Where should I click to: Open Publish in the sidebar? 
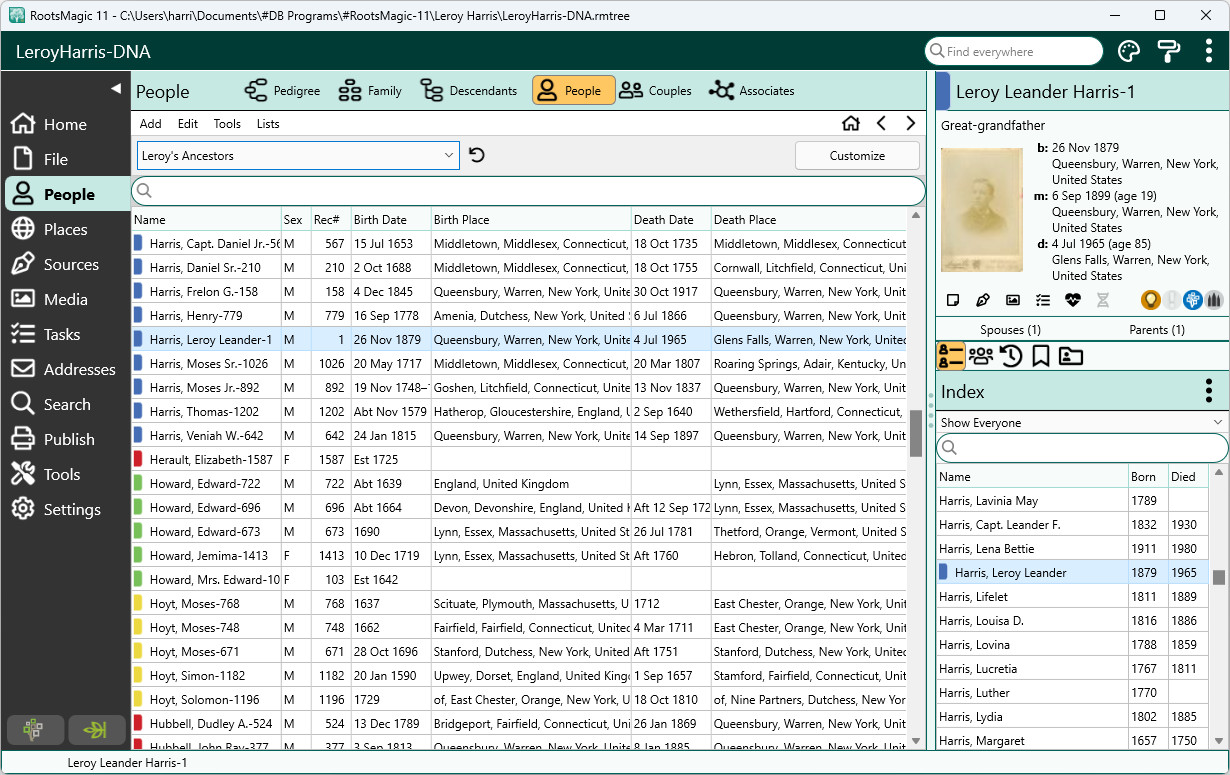(x=66, y=439)
